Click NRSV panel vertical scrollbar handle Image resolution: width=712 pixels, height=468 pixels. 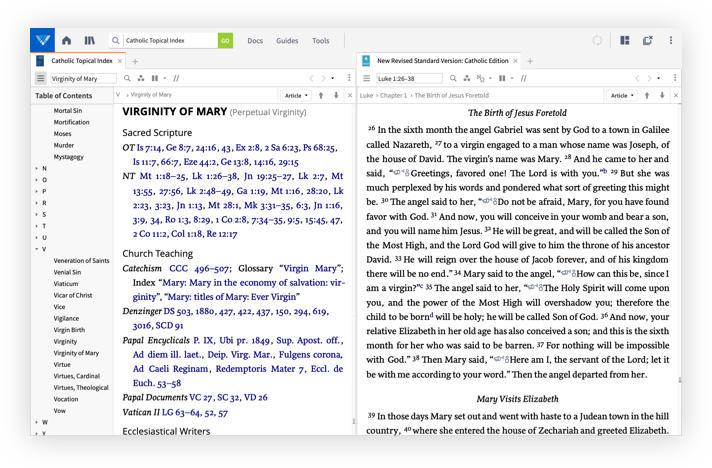680,379
